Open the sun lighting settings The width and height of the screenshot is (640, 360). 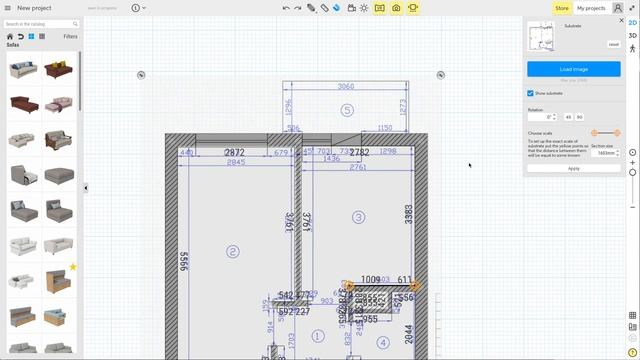(364, 8)
